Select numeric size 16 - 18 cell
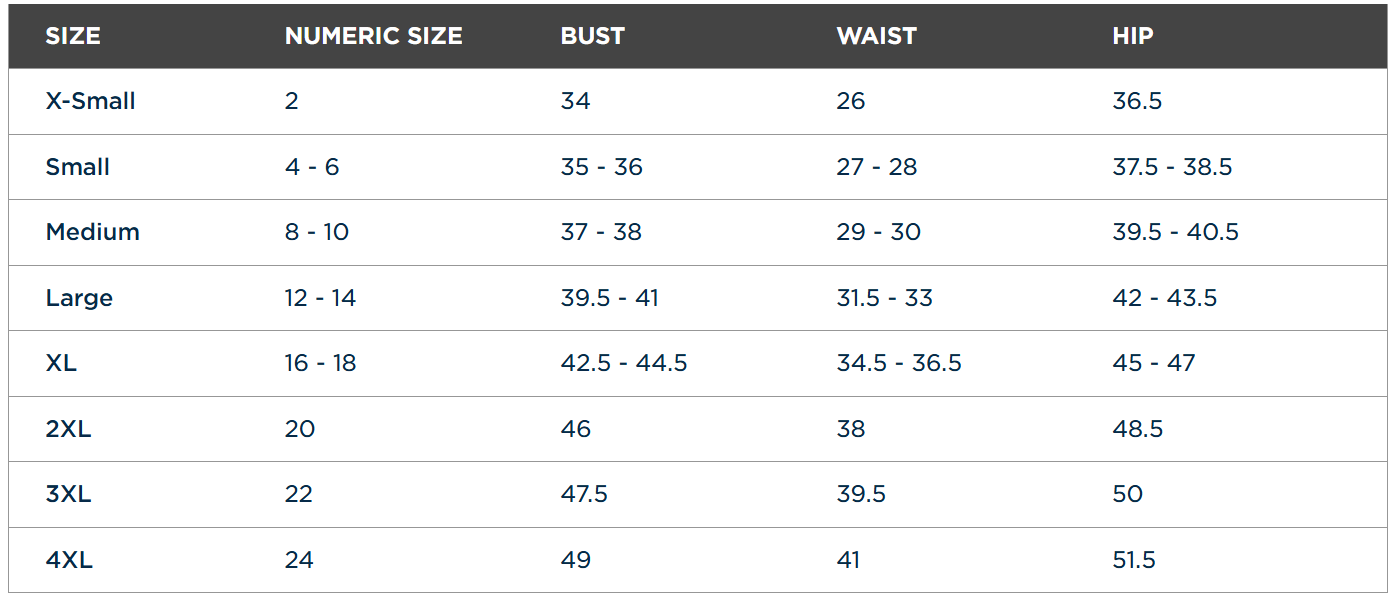The image size is (1398, 605). pyautogui.click(x=320, y=363)
